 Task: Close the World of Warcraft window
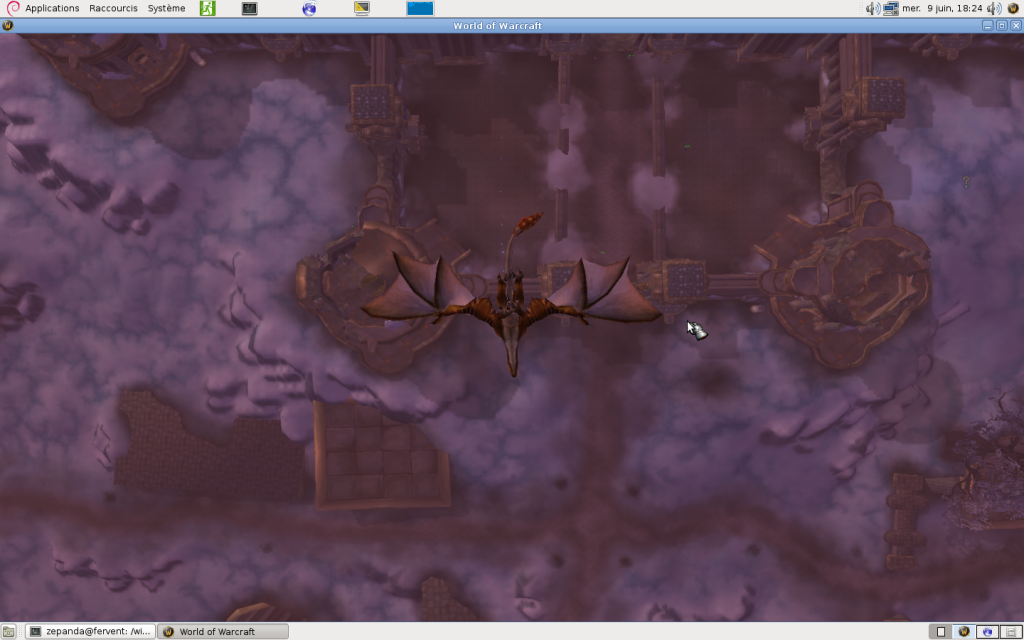point(1016,25)
